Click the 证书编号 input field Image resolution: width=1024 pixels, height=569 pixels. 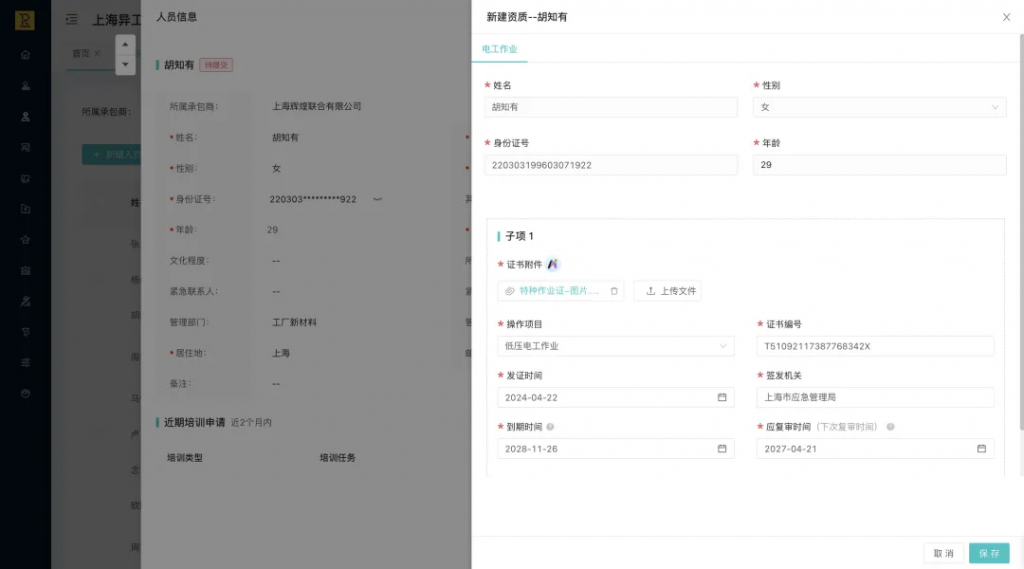click(875, 346)
